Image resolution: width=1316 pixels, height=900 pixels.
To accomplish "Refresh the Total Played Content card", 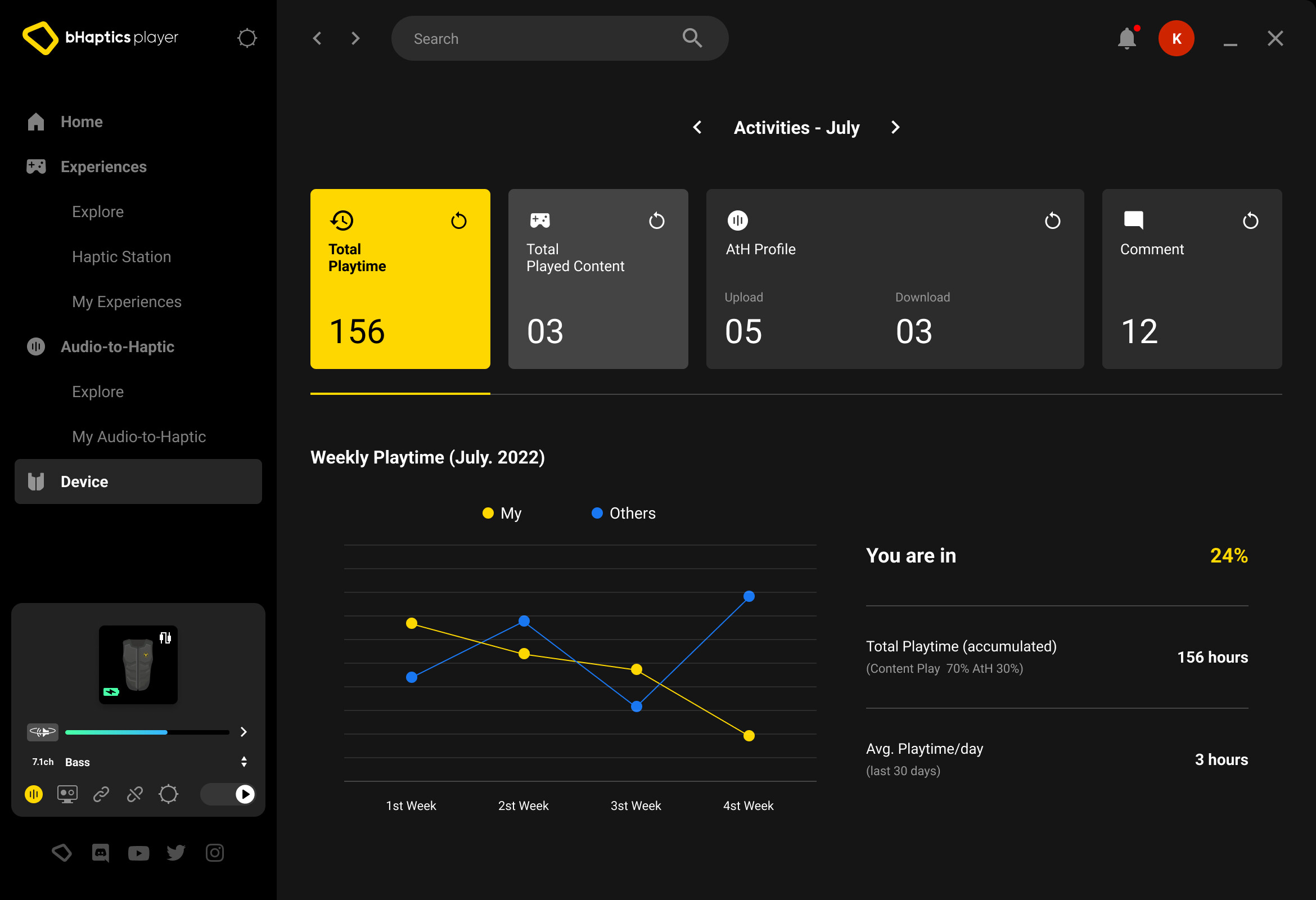I will [x=656, y=220].
